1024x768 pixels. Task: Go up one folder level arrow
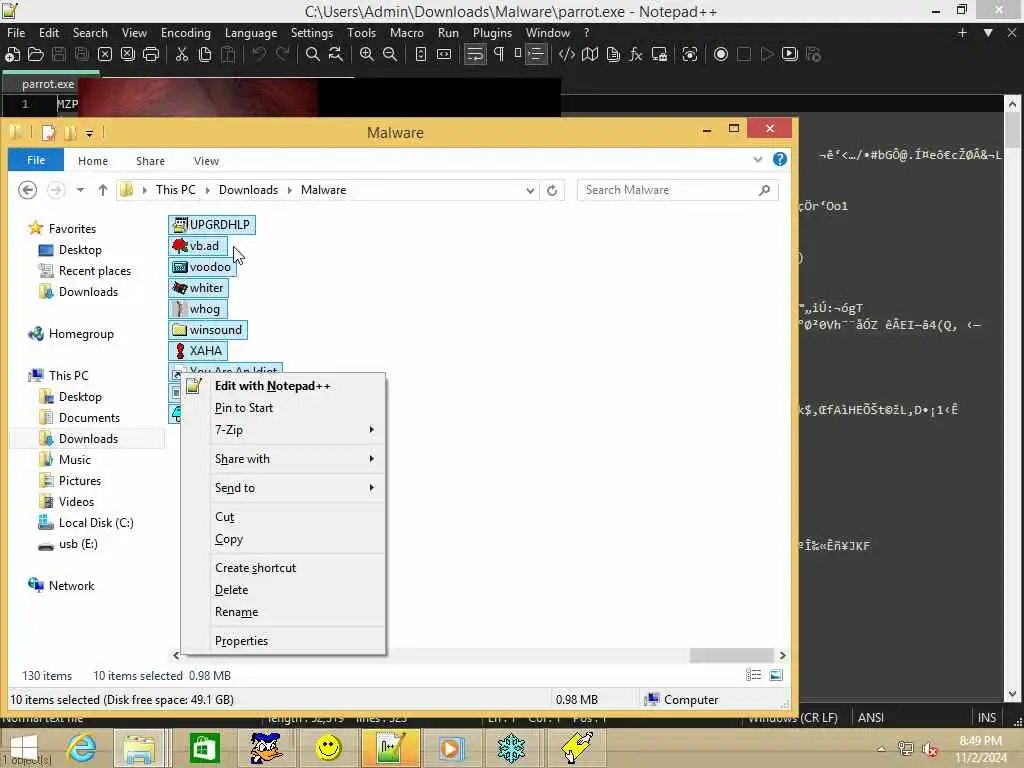pyautogui.click(x=103, y=190)
